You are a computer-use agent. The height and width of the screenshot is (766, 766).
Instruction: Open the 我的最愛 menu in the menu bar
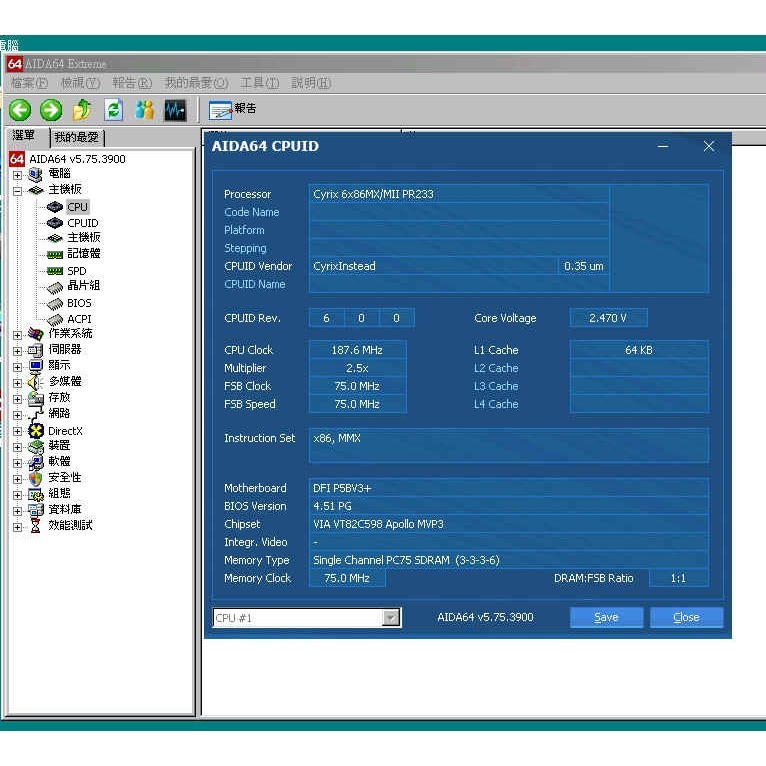pos(196,83)
